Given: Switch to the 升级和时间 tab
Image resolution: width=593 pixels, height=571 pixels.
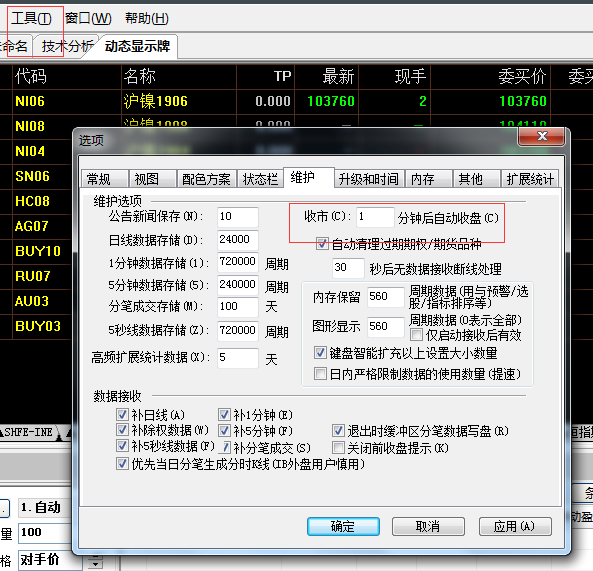Looking at the screenshot, I should pyautogui.click(x=369, y=178).
